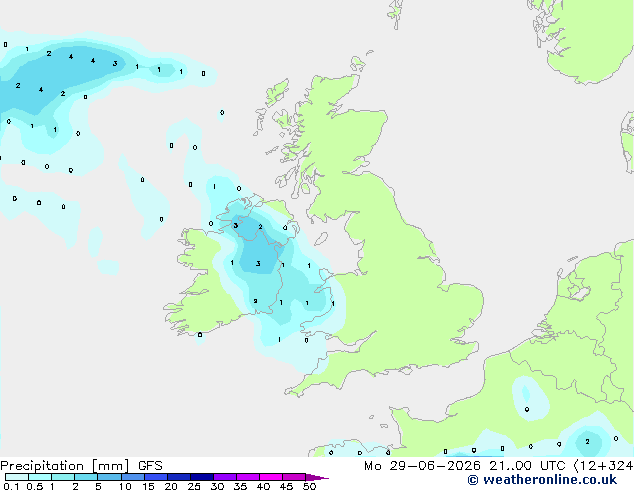Click the weatheronline.co.uk copyright link
The height and width of the screenshot is (490, 634).
542,480
